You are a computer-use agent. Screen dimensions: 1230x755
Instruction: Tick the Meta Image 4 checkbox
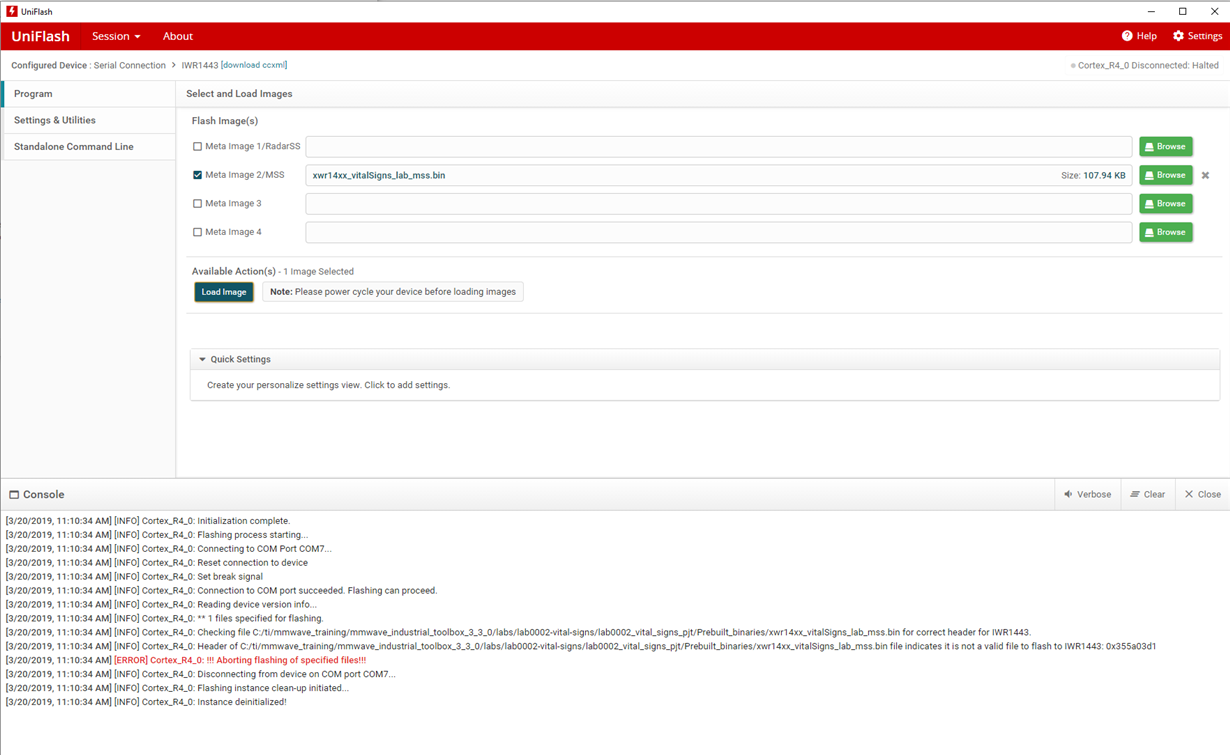(197, 232)
